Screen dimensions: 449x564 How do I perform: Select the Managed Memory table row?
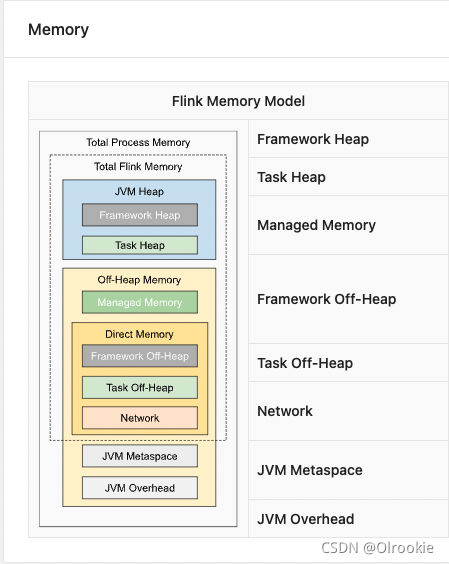[349, 225]
